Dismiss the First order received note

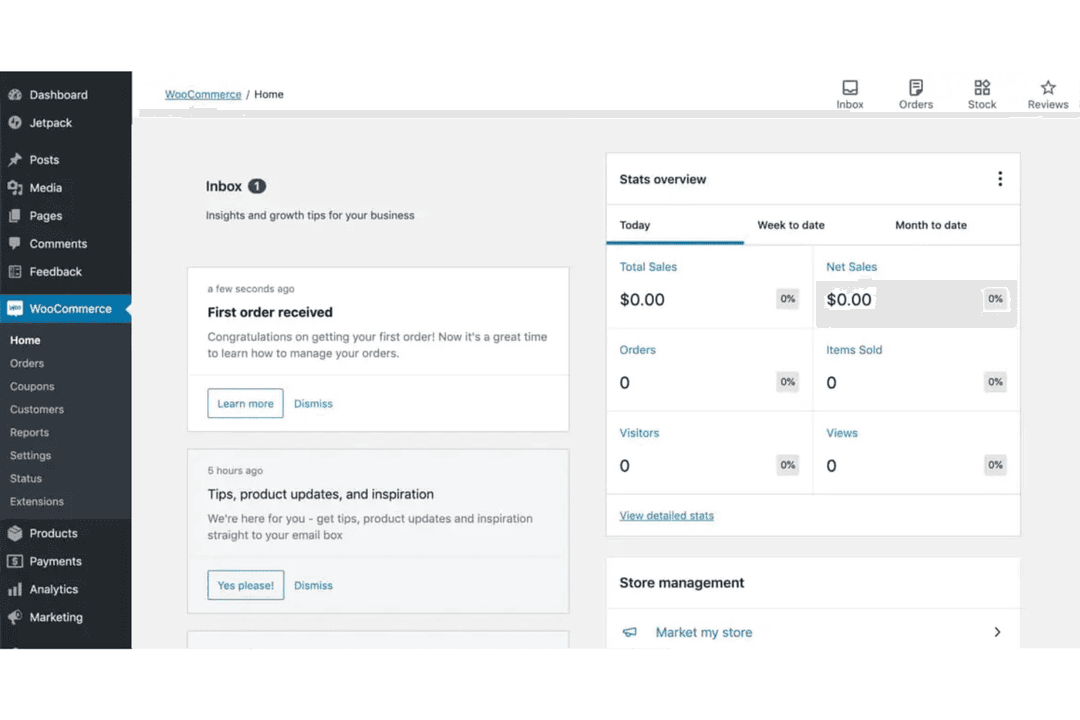click(313, 404)
